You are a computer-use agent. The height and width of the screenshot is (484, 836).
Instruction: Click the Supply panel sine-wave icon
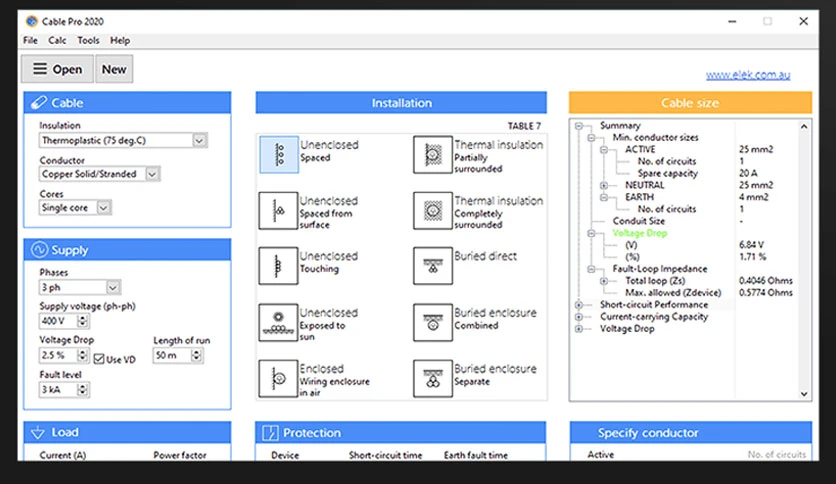click(39, 249)
